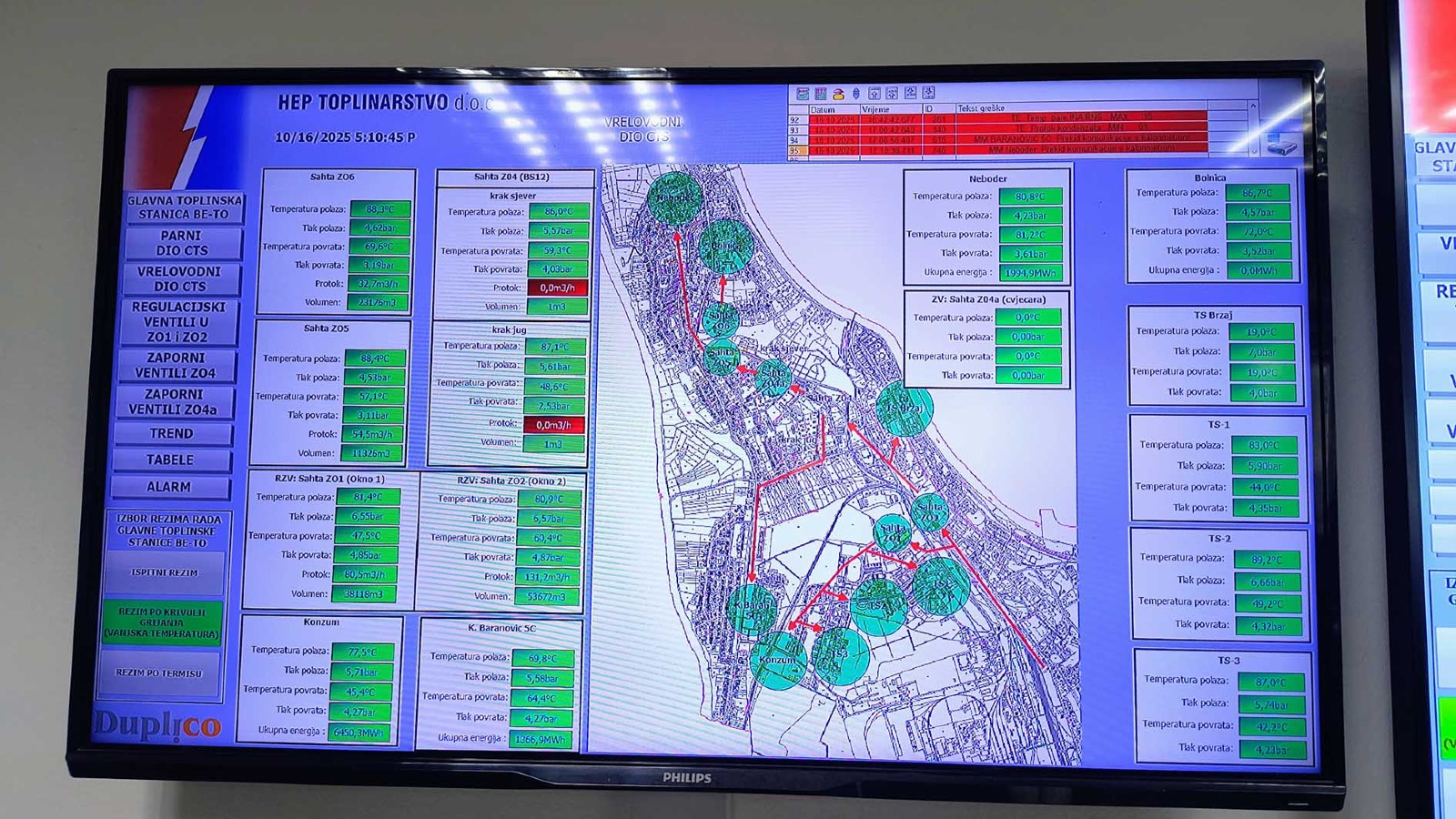Click the printer icon beside alarm list

point(1282,144)
